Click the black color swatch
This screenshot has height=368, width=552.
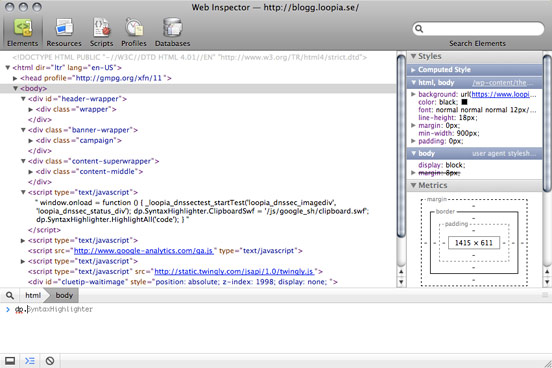464,102
